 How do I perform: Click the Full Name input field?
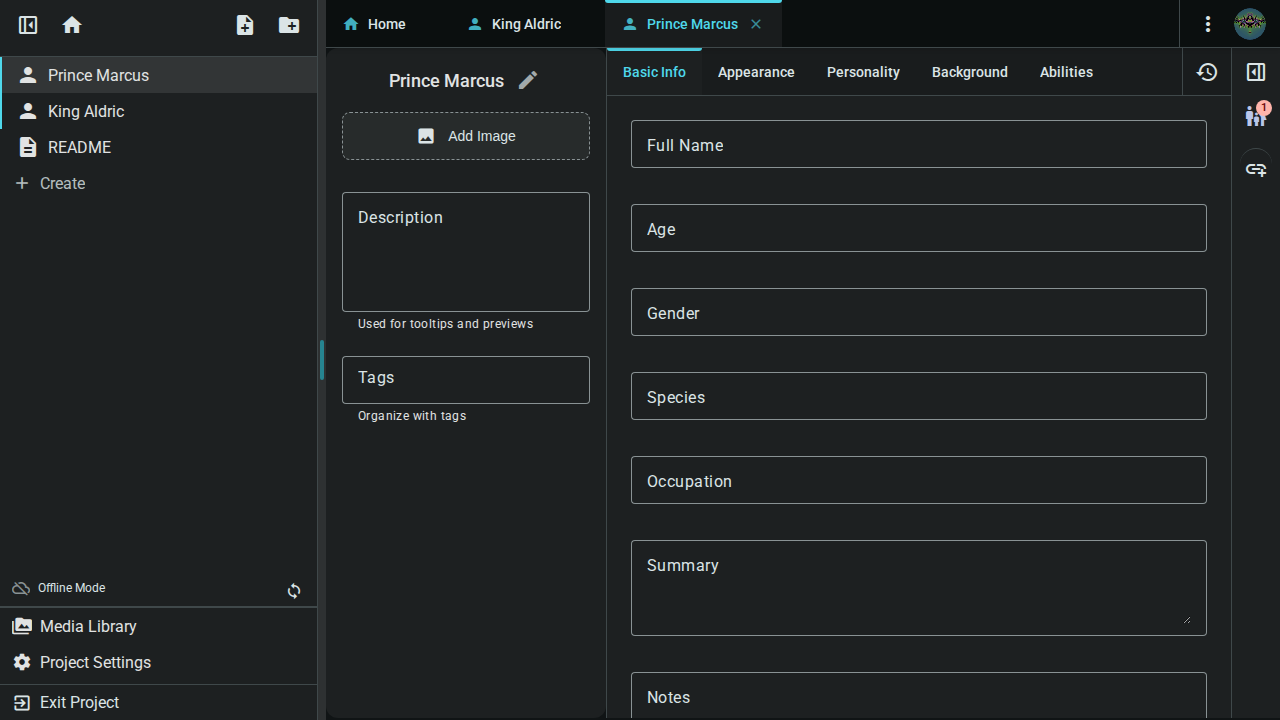tap(918, 145)
